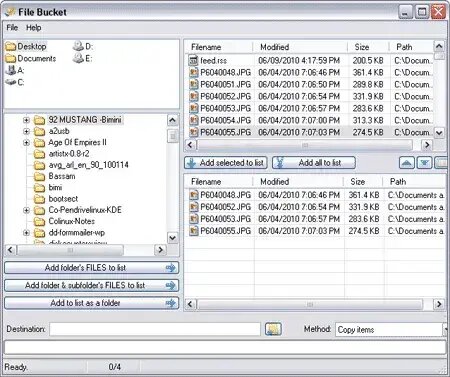Viewport: 450px width, 377px height.
Task: Click folder tree scroll right arrow
Action: [x=160, y=250]
